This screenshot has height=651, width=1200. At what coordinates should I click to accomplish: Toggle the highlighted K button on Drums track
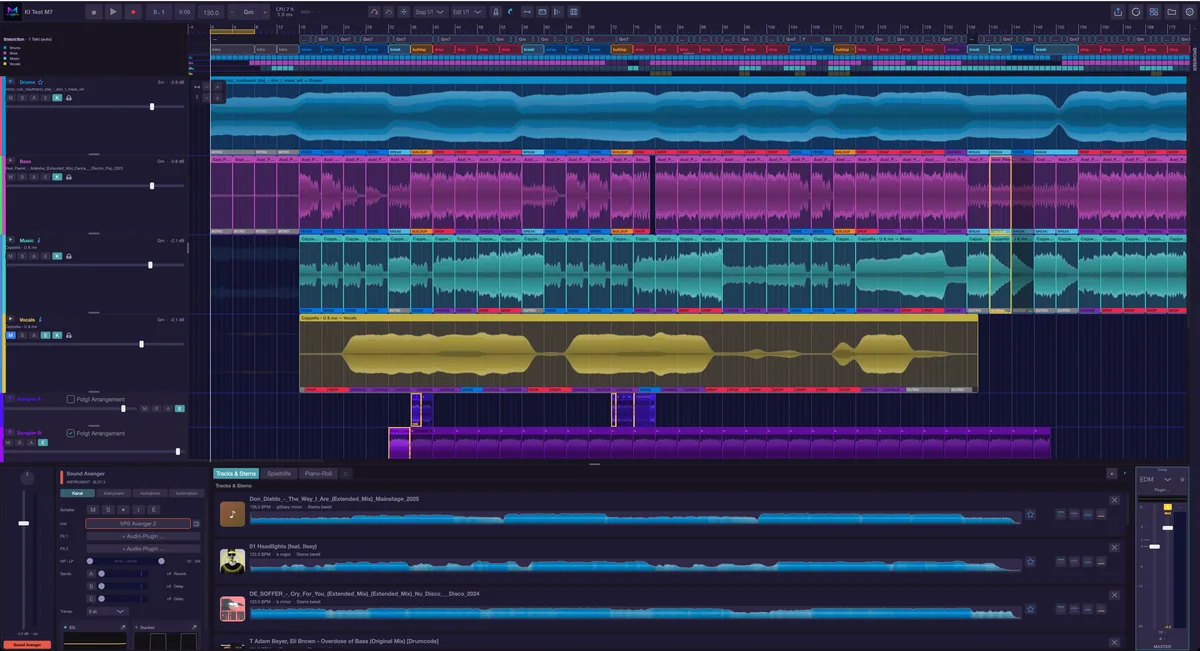(x=57, y=98)
